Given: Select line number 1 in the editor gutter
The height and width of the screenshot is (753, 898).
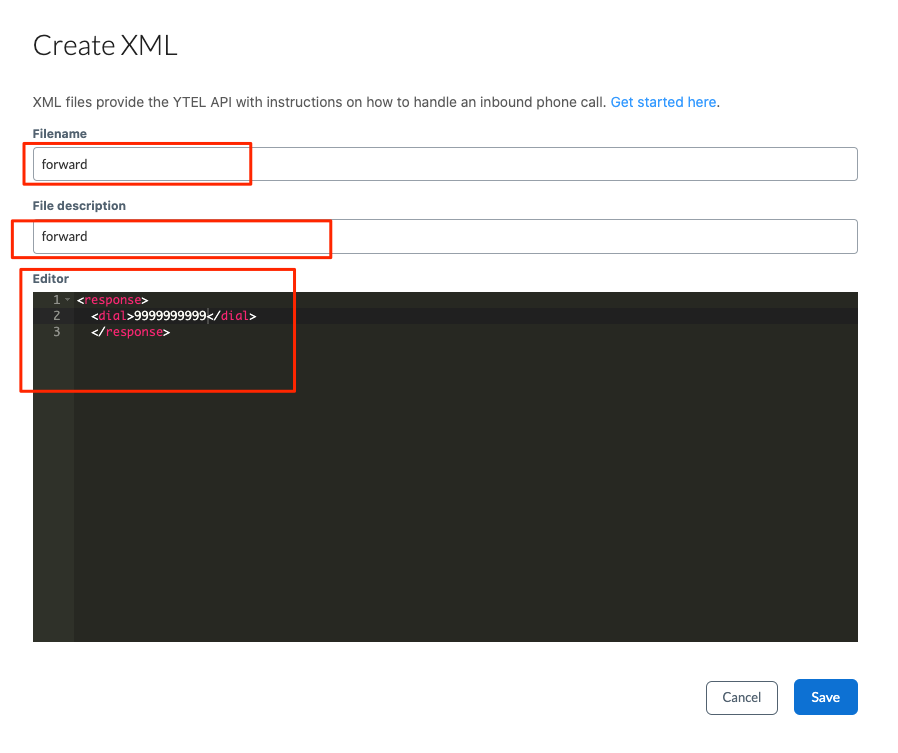Looking at the screenshot, I should pyautogui.click(x=56, y=299).
